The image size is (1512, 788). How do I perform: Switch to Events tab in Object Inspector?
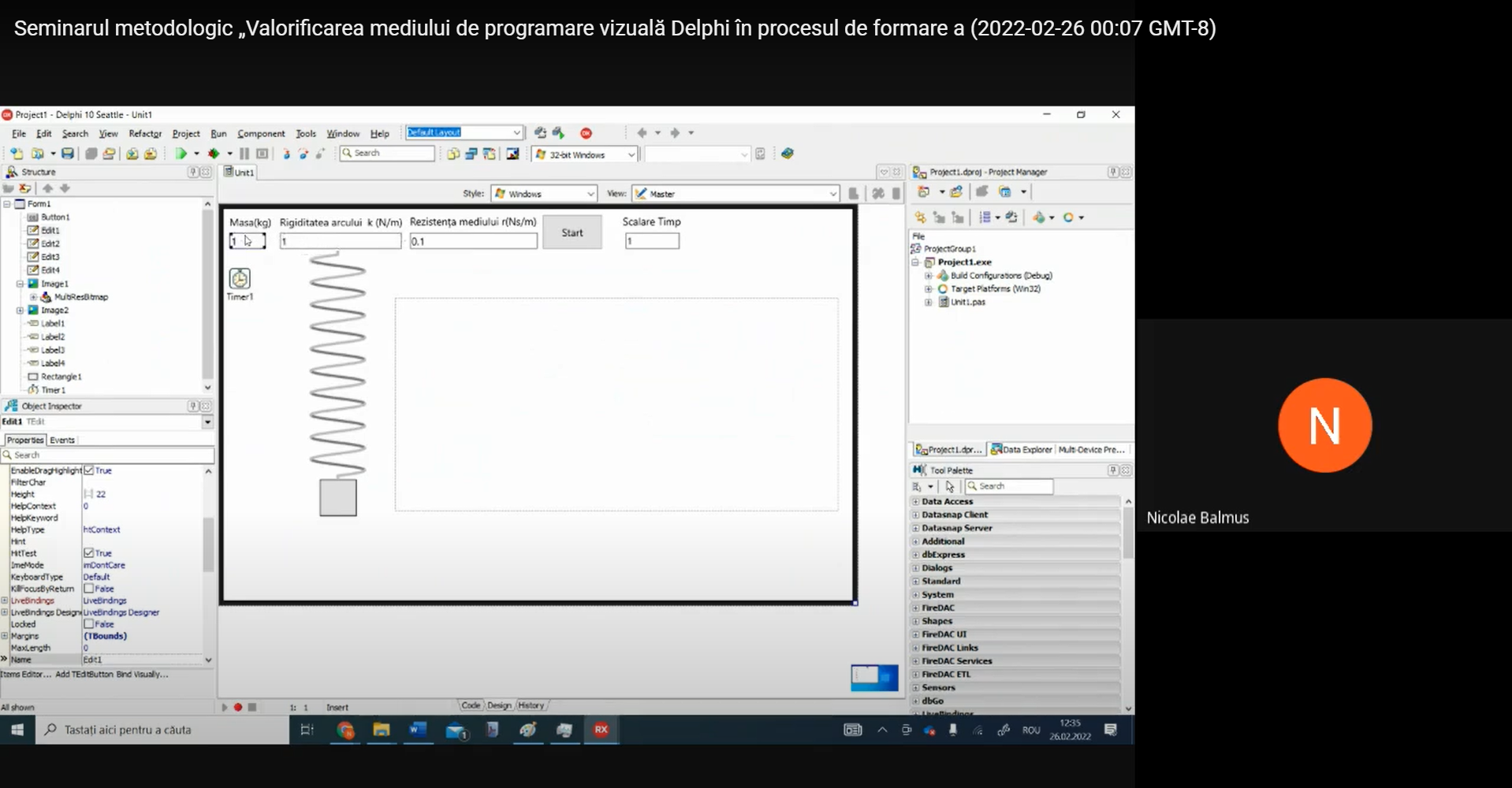[62, 440]
